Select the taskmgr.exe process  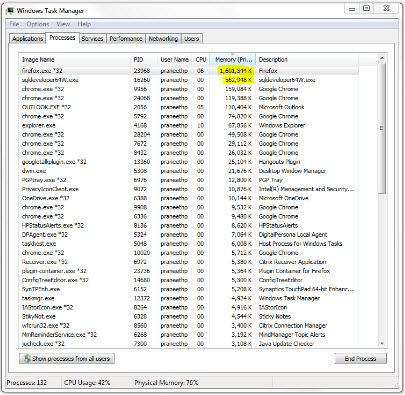189,298
